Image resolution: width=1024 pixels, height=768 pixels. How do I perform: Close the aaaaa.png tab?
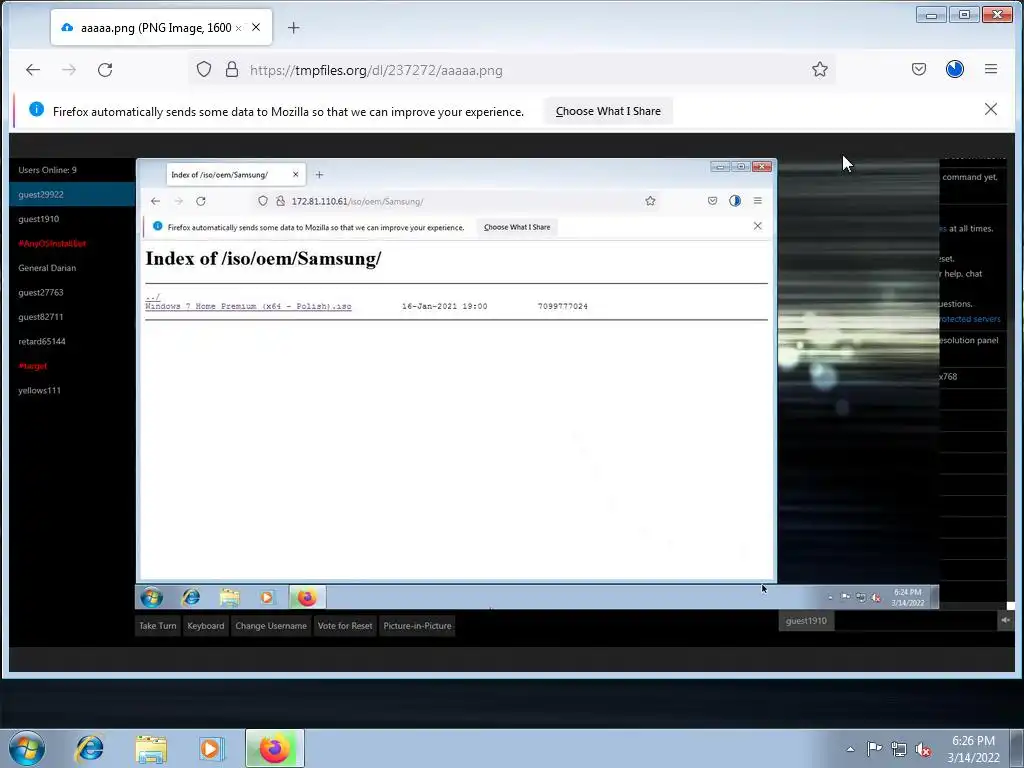coord(256,27)
